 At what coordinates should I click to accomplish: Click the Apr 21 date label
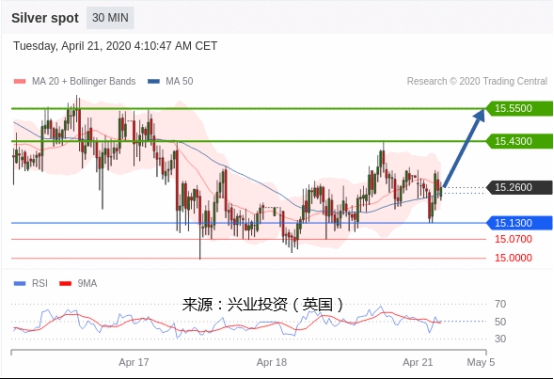[x=418, y=362]
